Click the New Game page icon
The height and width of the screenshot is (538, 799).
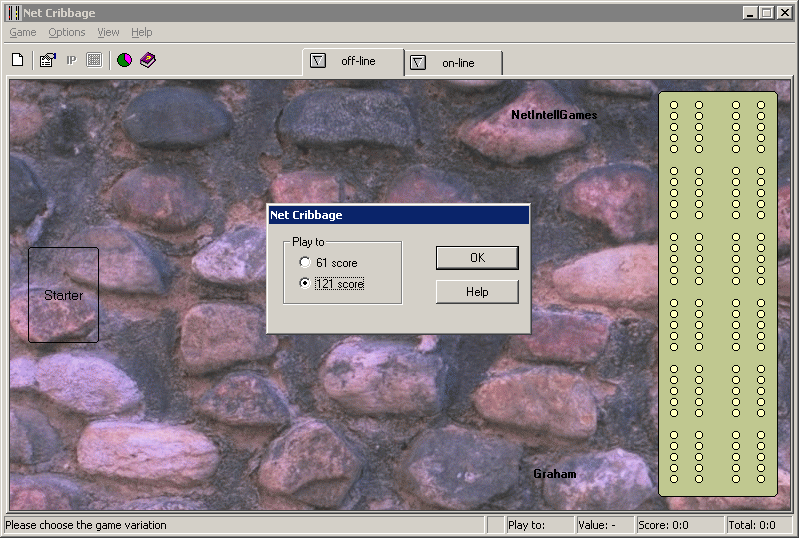[x=18, y=60]
